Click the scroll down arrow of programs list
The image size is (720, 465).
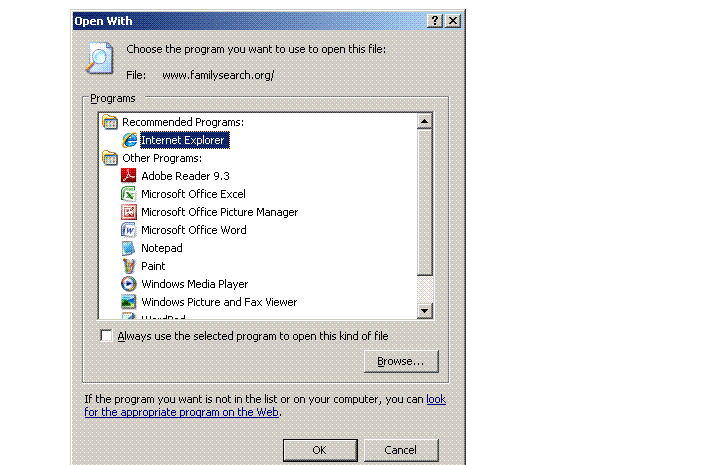pos(424,311)
